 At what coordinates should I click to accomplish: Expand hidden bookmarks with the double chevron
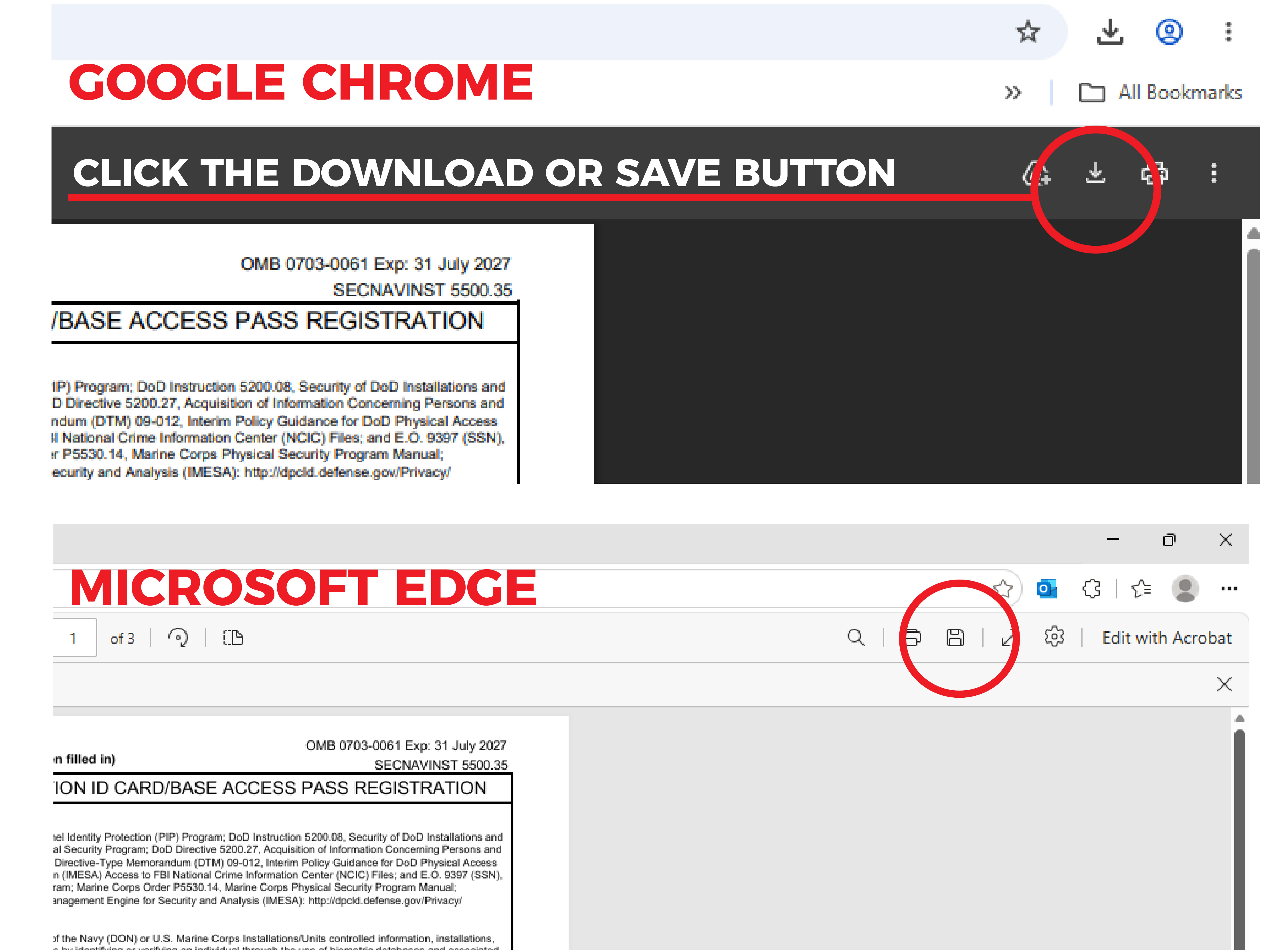pos(1012,93)
